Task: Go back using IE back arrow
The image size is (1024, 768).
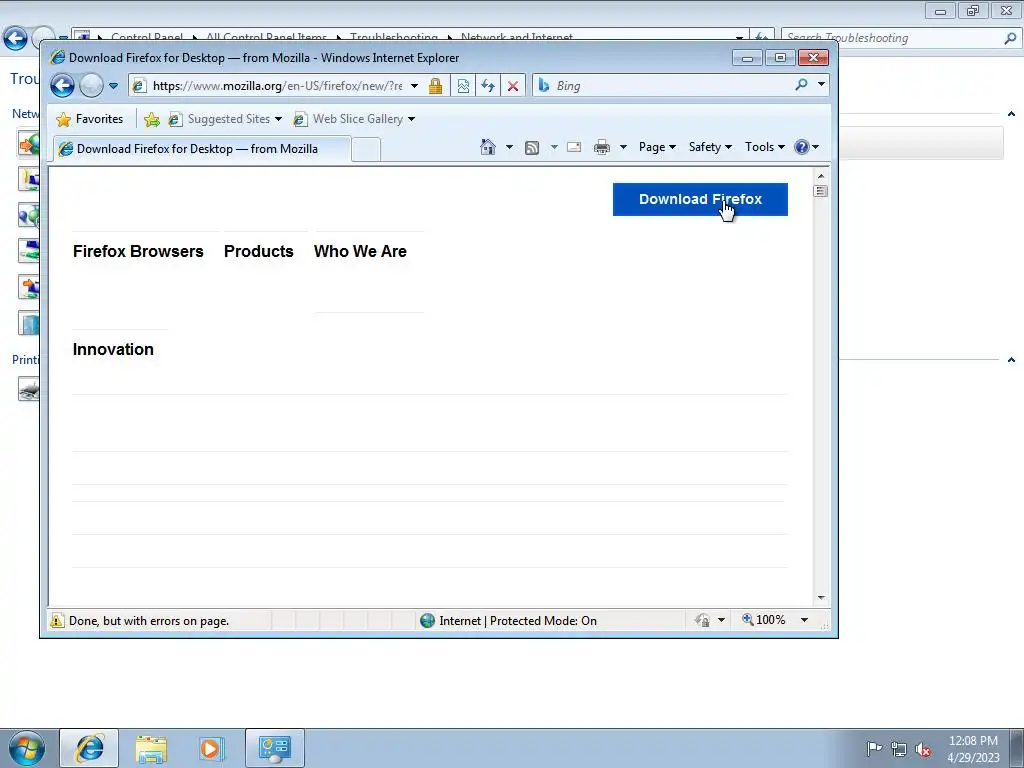Action: coord(63,86)
